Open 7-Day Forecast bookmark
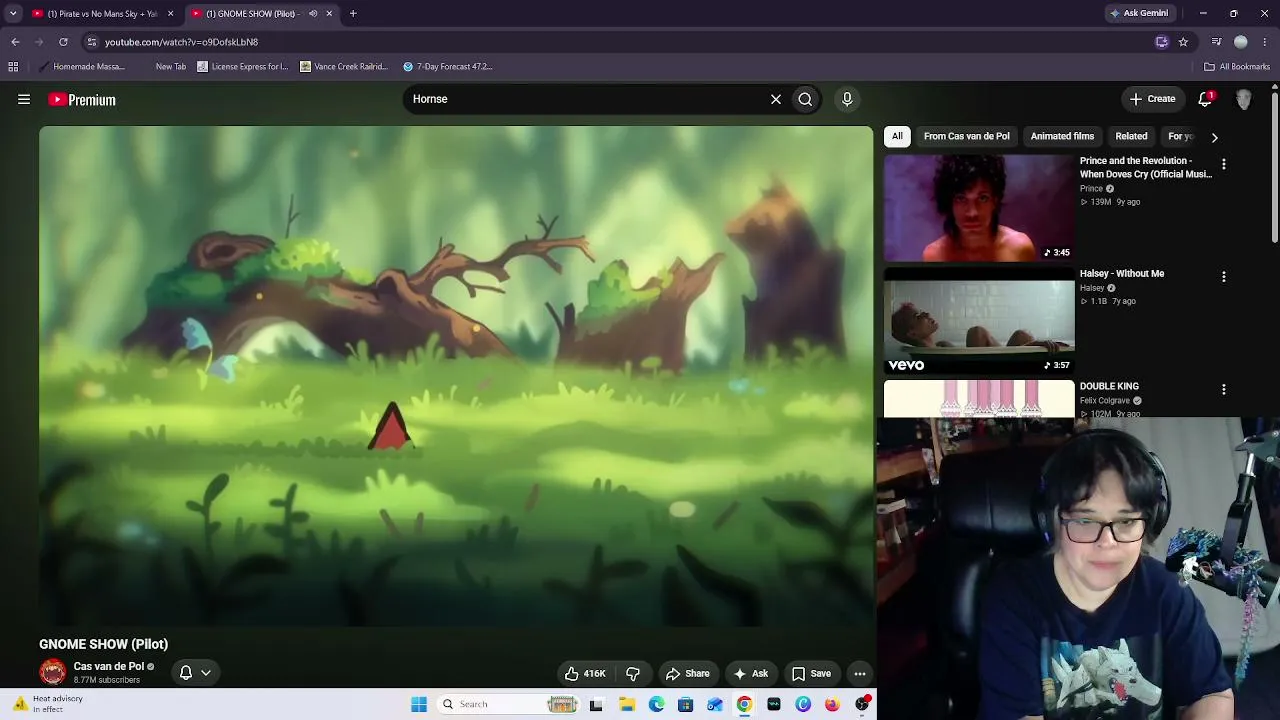 pyautogui.click(x=448, y=67)
